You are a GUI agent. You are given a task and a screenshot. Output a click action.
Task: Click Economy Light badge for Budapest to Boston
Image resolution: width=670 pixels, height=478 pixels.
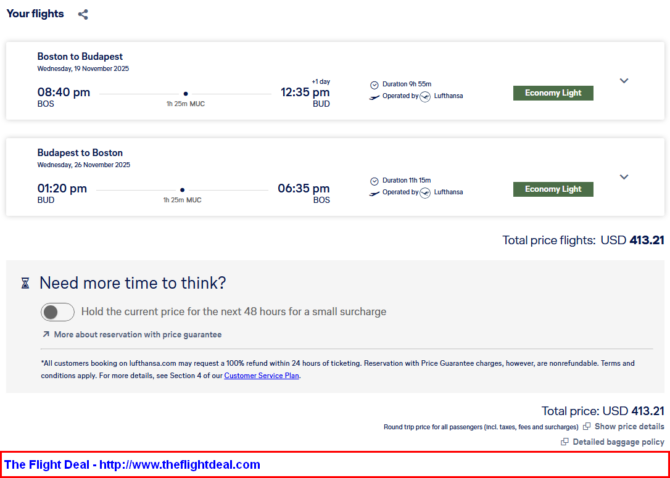(x=553, y=189)
